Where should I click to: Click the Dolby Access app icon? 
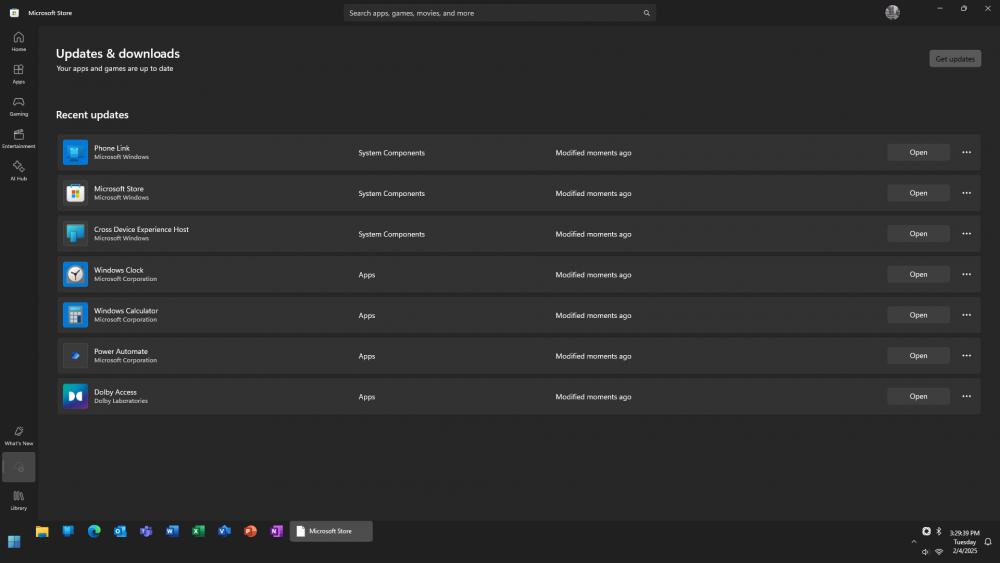click(x=75, y=396)
